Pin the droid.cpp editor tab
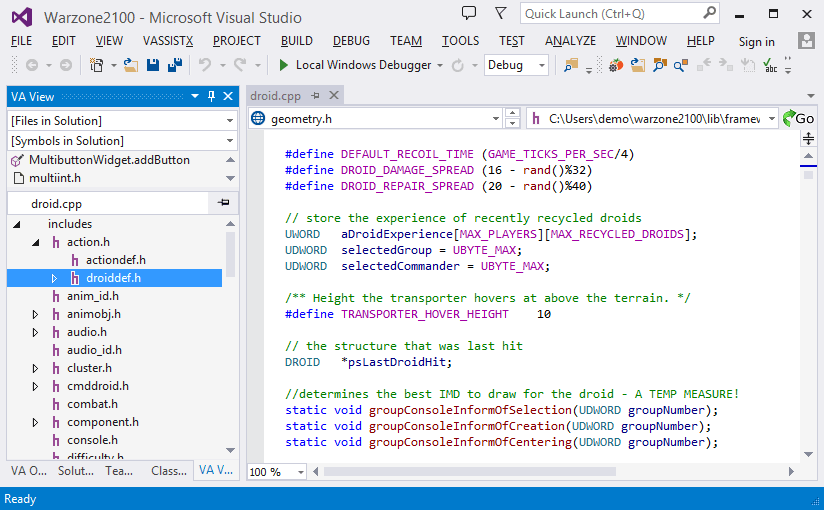This screenshot has height=510, width=824. [x=315, y=96]
